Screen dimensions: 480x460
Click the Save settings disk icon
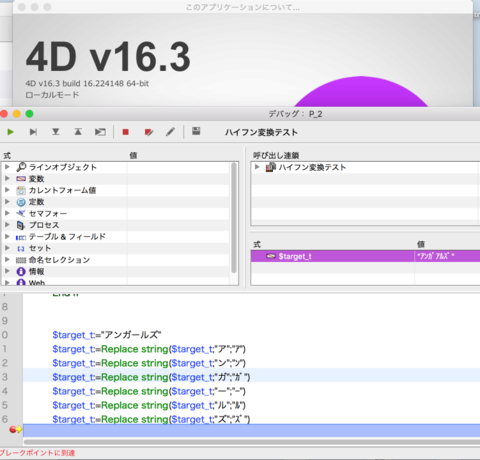pos(196,131)
